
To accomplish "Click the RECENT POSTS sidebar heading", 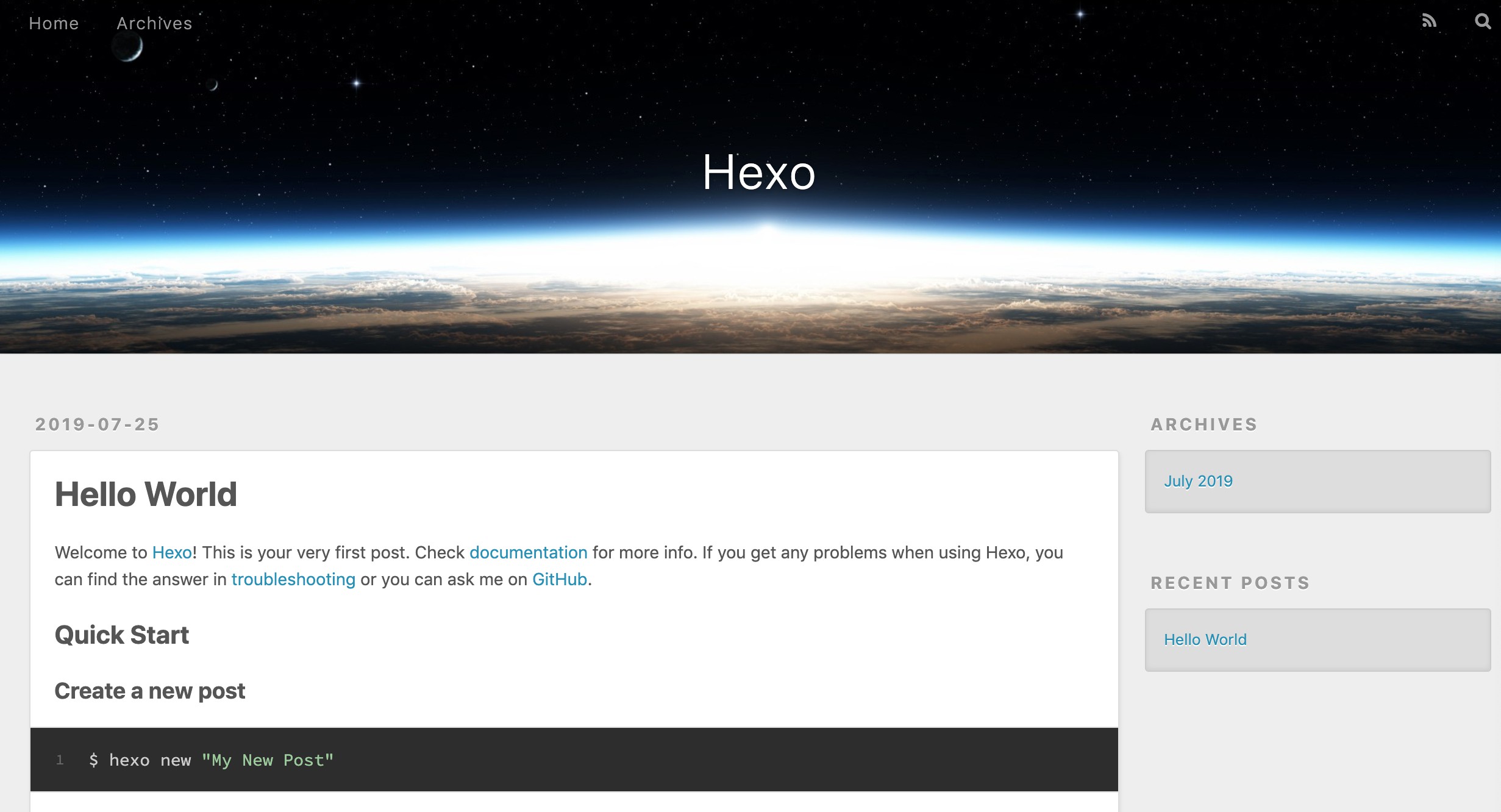I will (1230, 583).
